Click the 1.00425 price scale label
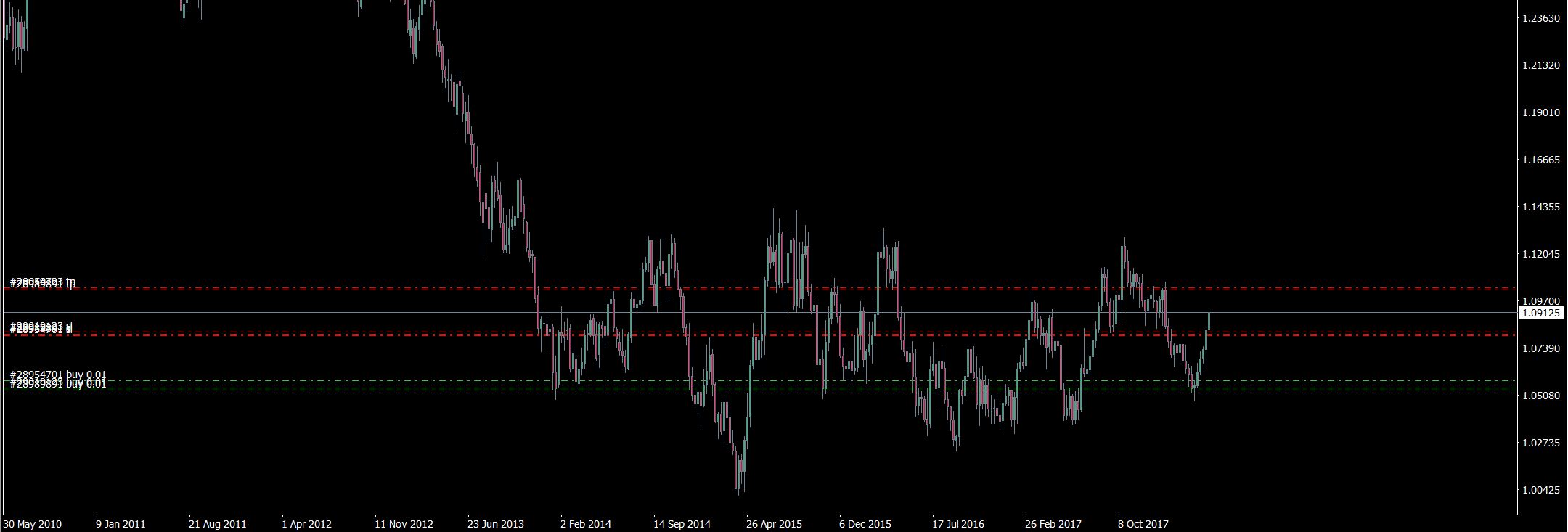The height and width of the screenshot is (532, 1568). tap(1540, 490)
